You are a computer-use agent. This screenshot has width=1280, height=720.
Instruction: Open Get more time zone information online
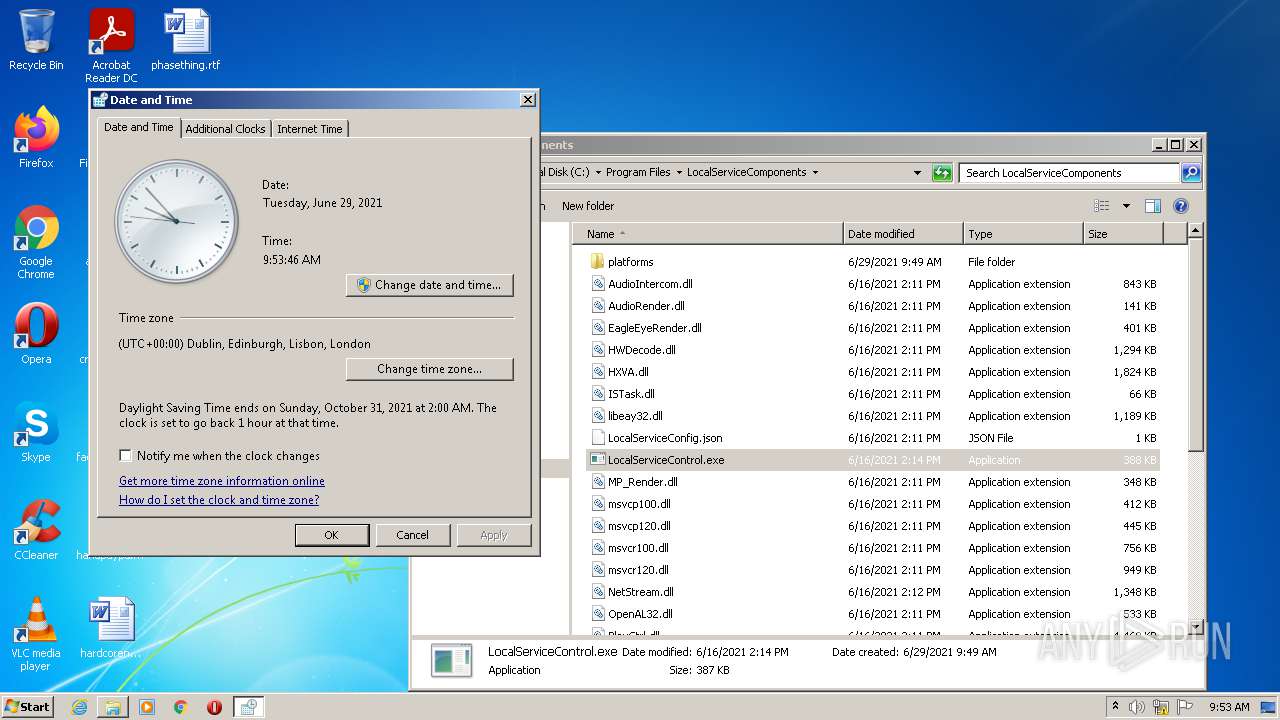(222, 481)
